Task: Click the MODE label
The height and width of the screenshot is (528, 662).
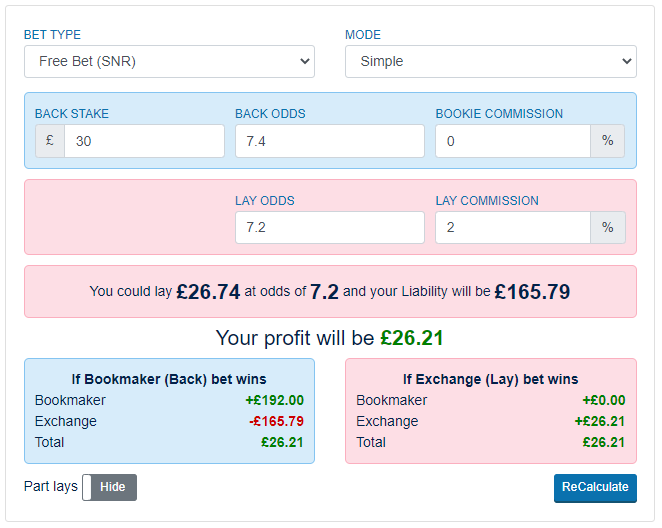Action: coord(363,35)
